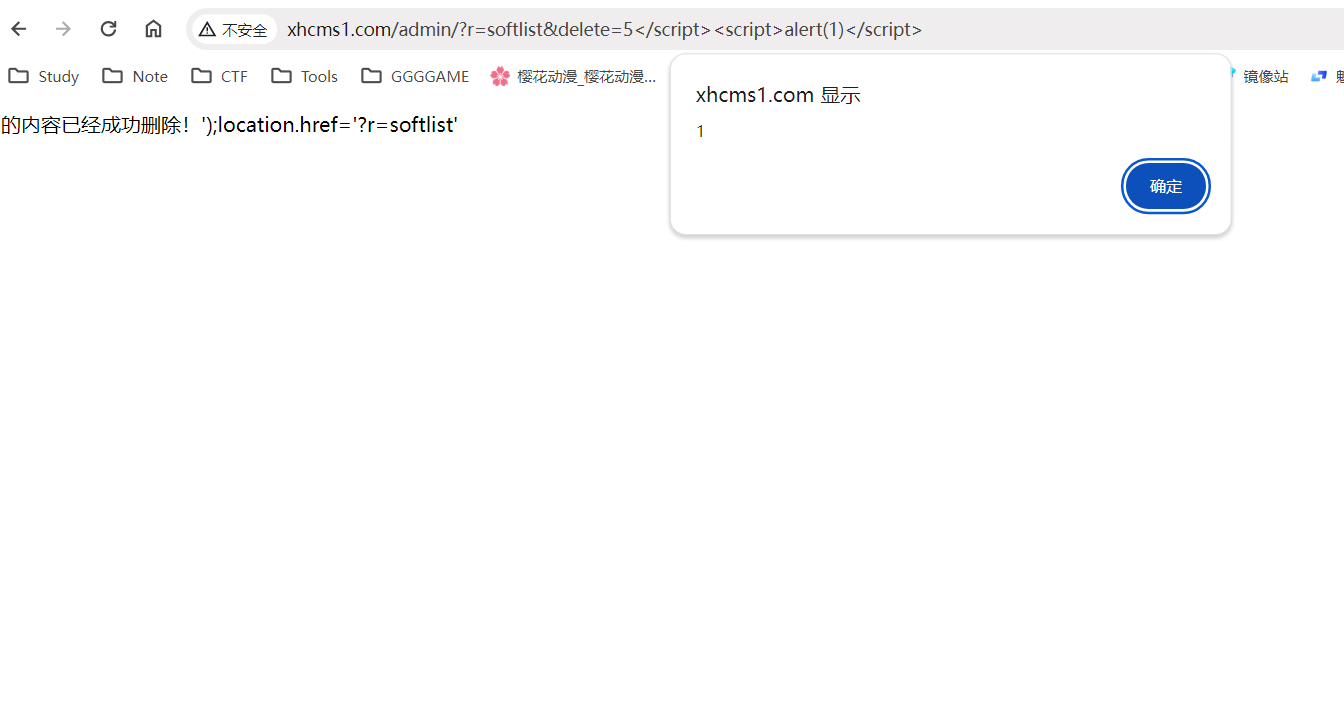Open the browser home page
The width and height of the screenshot is (1344, 708).
(x=153, y=29)
